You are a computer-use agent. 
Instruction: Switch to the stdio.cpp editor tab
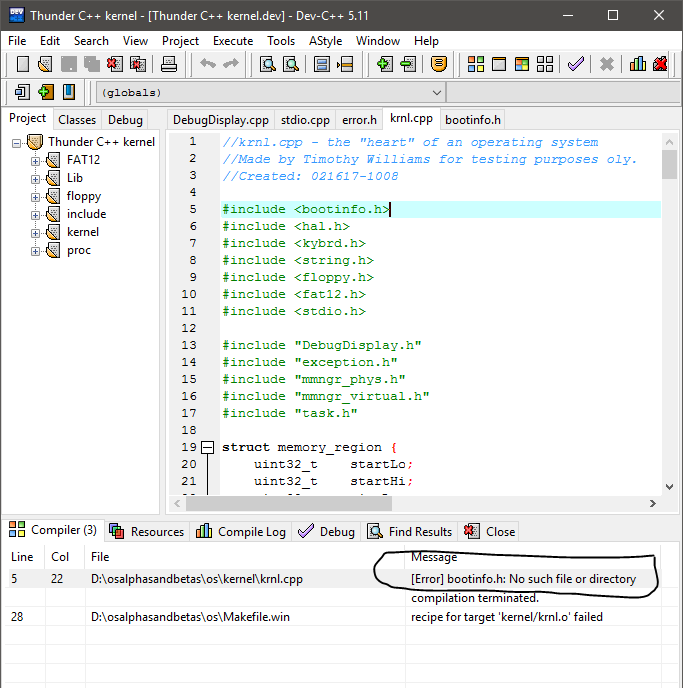[x=305, y=120]
